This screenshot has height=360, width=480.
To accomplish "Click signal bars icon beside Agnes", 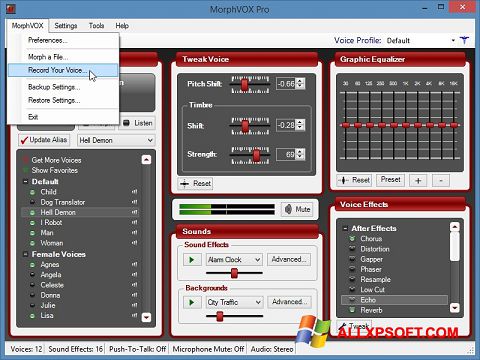I will click(x=134, y=265).
